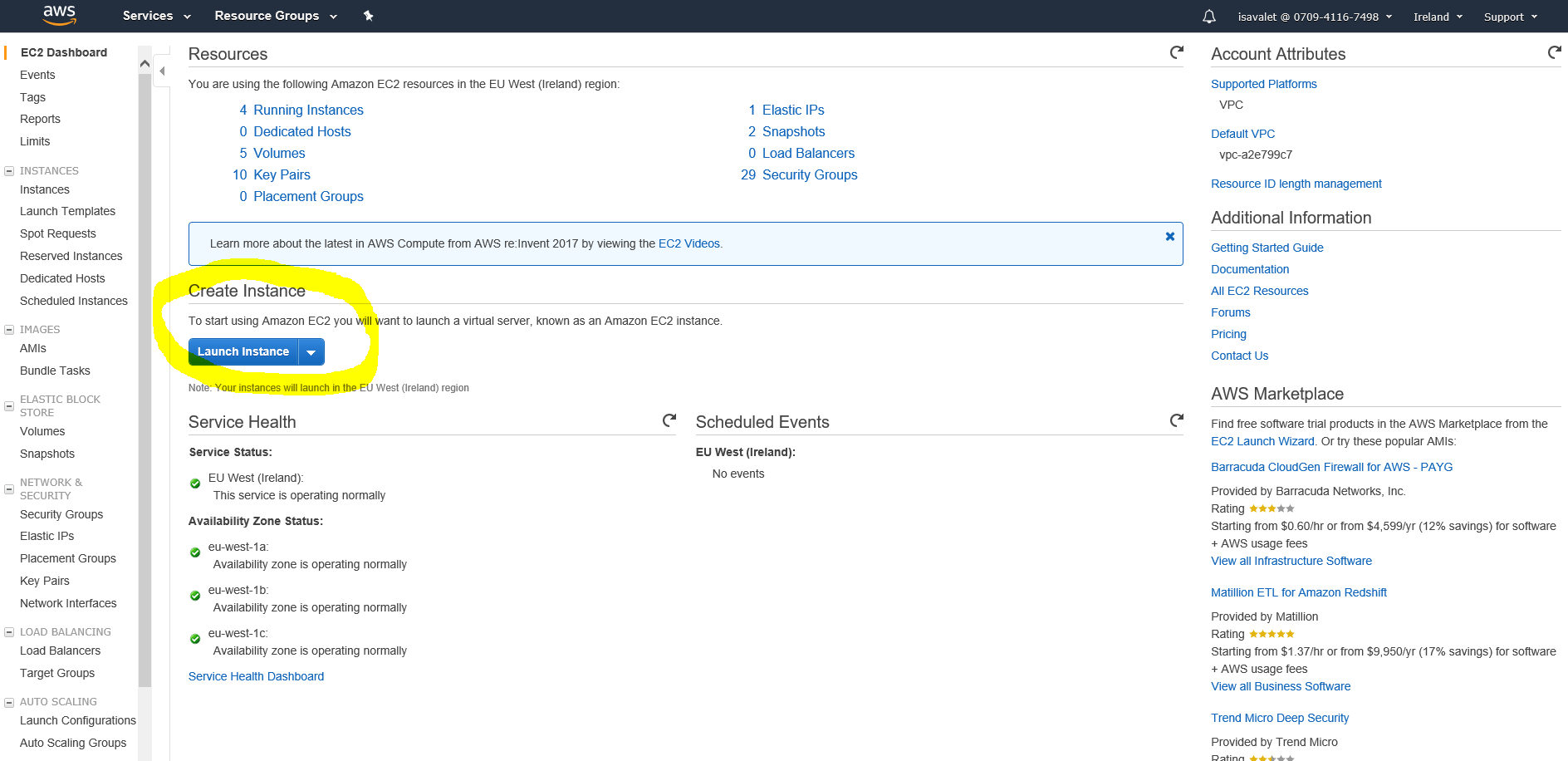This screenshot has width=1568, height=761.
Task: Open the Launch Instance dropdown arrow
Action: [x=311, y=352]
